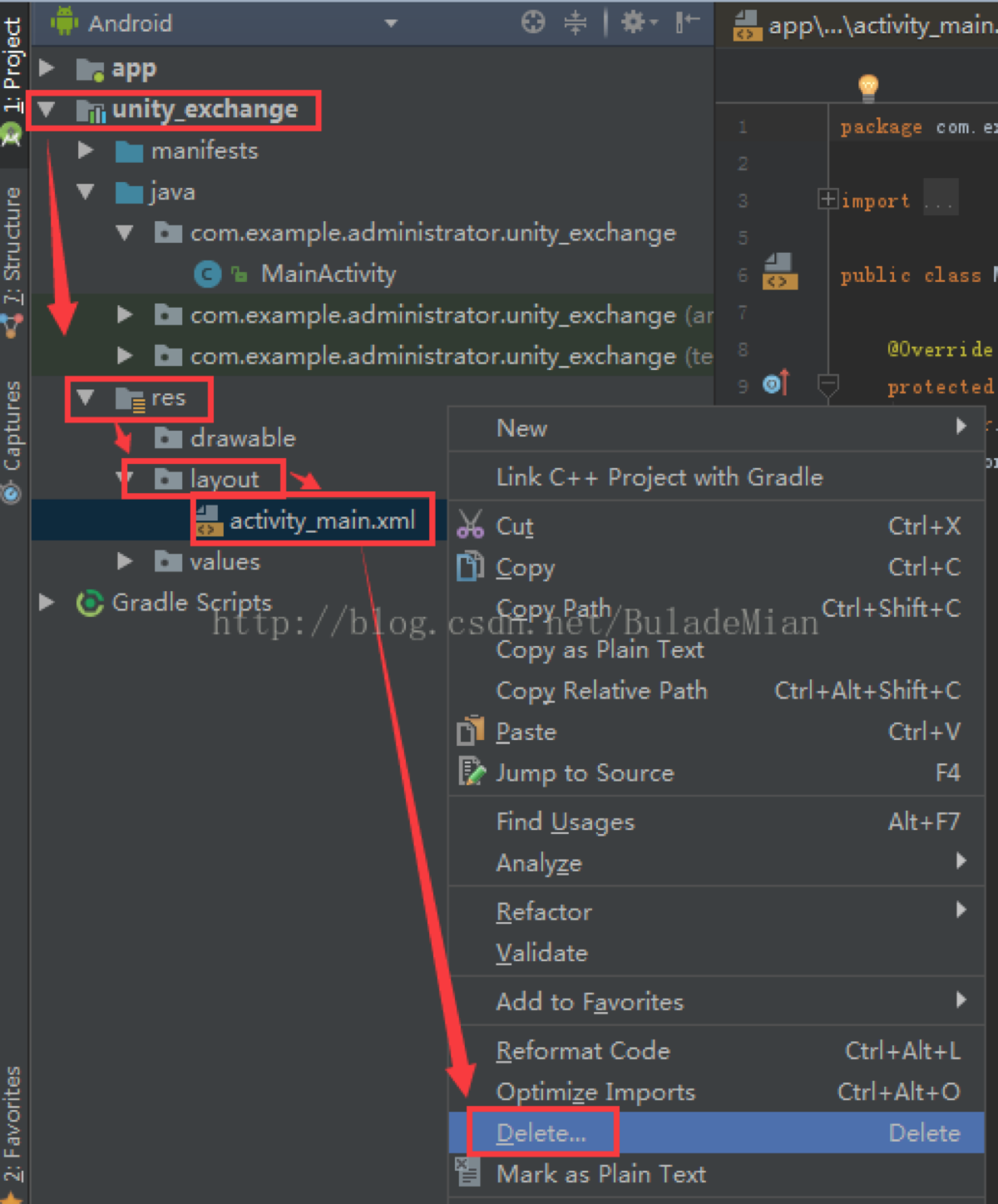Choose Mark as Plain Text
The width and height of the screenshot is (998, 1204).
(716, 1174)
